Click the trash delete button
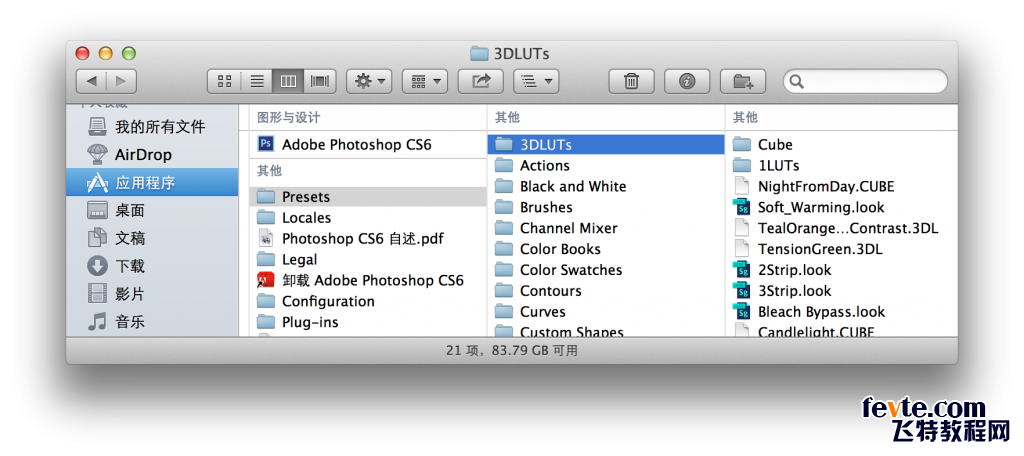Viewport: 1024px width, 456px height. (x=632, y=81)
